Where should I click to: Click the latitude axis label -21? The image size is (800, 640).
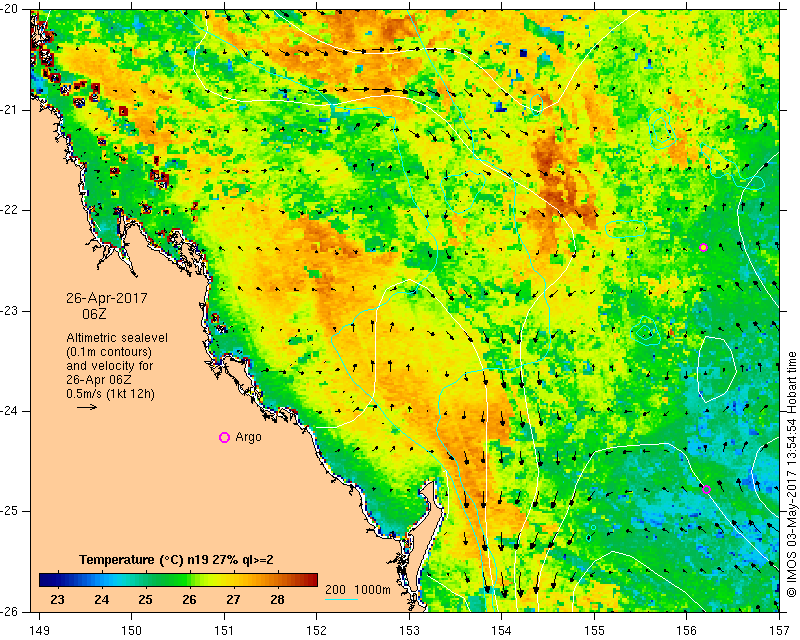click(x=10, y=110)
